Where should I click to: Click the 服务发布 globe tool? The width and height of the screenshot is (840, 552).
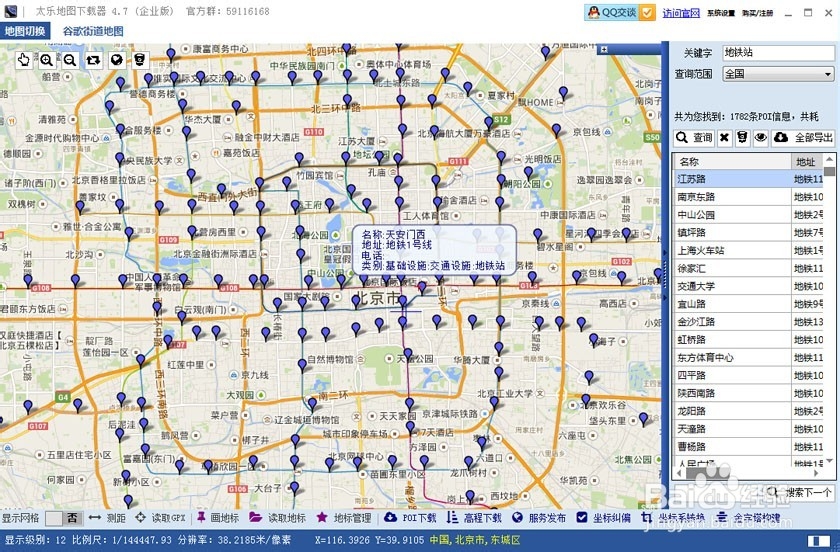pos(539,518)
